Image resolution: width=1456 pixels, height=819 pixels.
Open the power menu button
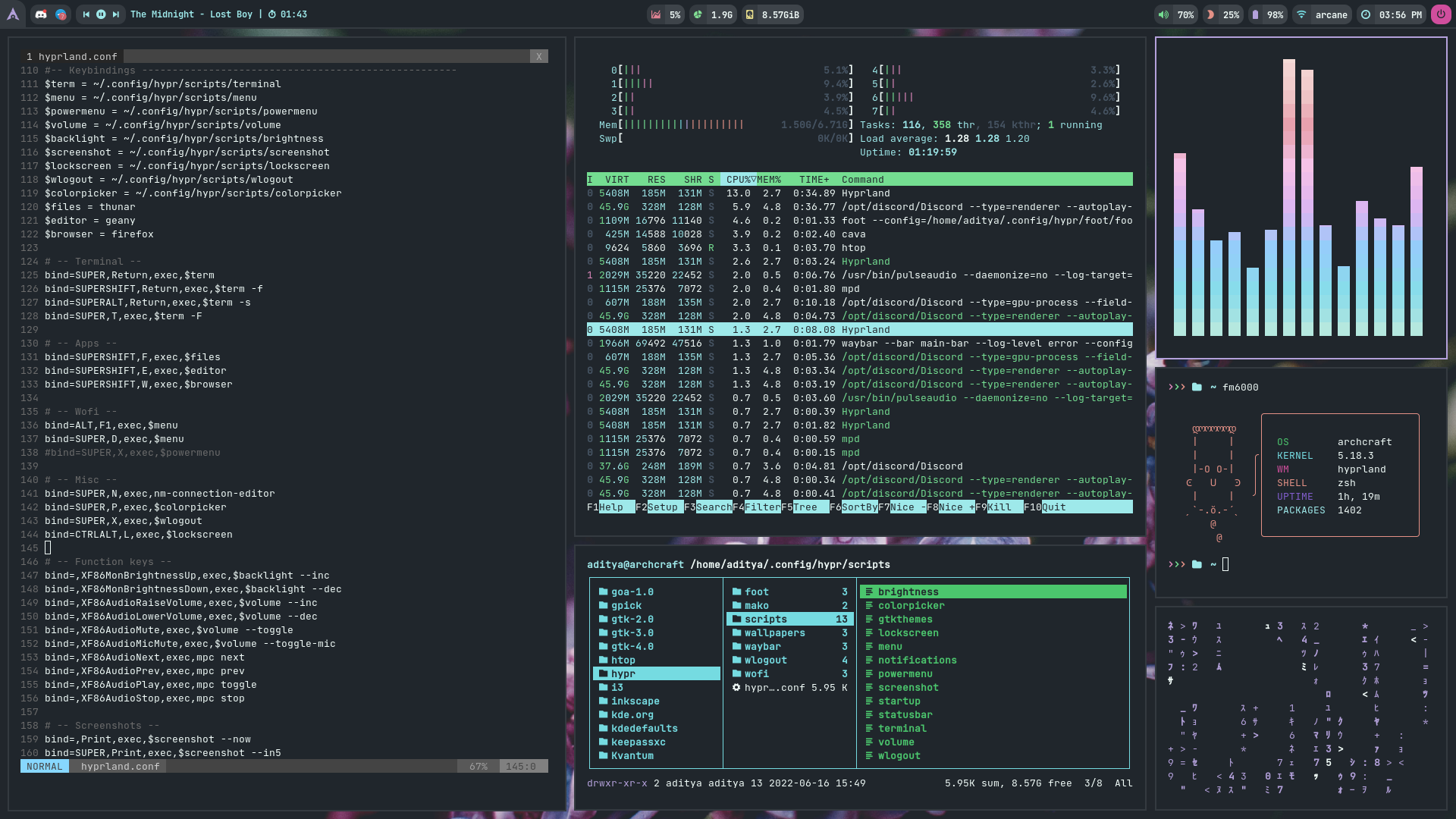1441,14
